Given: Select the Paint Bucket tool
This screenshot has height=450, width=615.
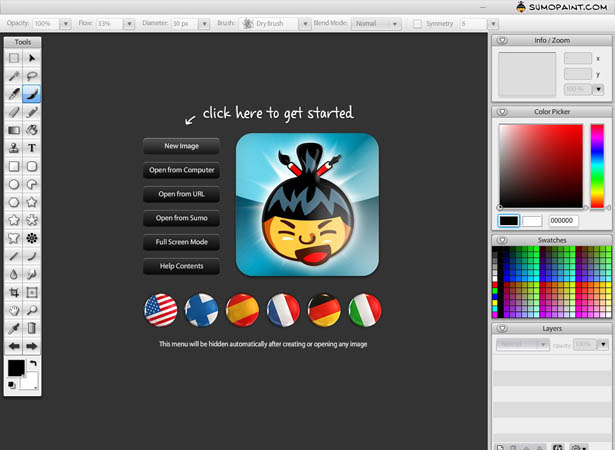Looking at the screenshot, I should [x=32, y=130].
